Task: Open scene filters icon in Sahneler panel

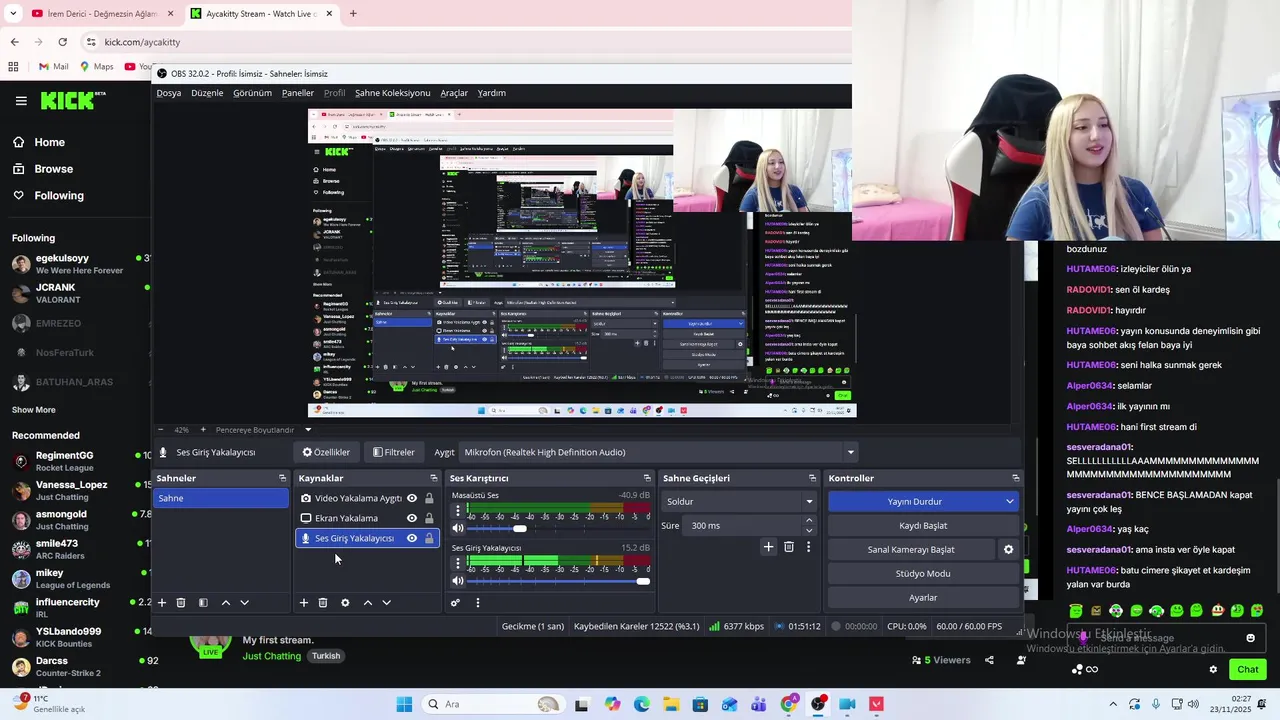Action: 203,603
